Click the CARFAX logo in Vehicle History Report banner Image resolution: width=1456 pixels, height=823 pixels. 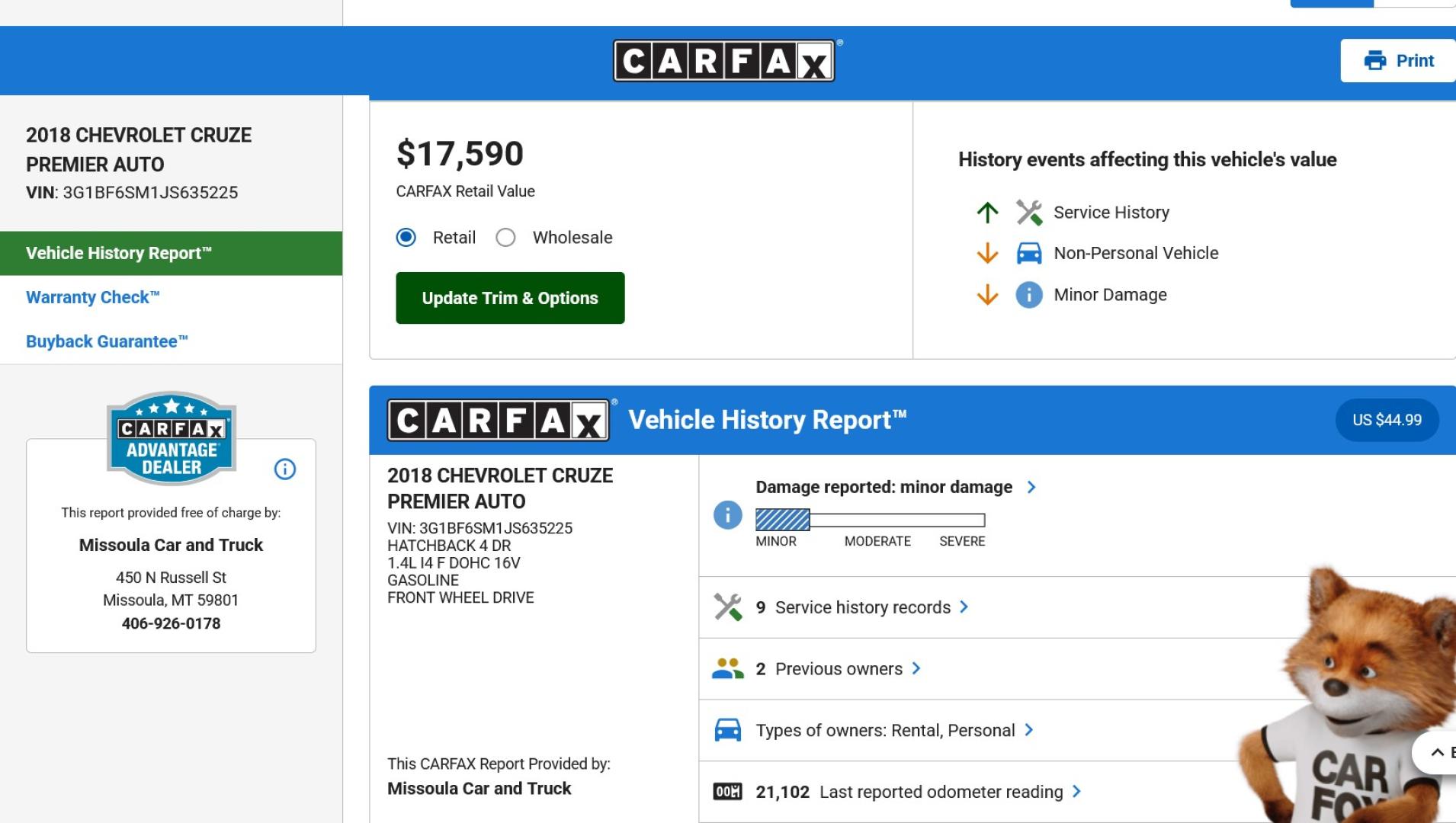(498, 420)
